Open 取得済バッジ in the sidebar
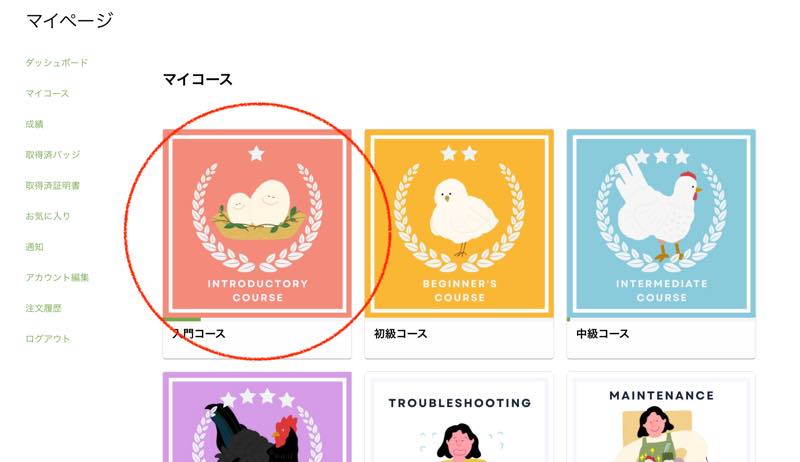This screenshot has width=800, height=462. click(53, 155)
